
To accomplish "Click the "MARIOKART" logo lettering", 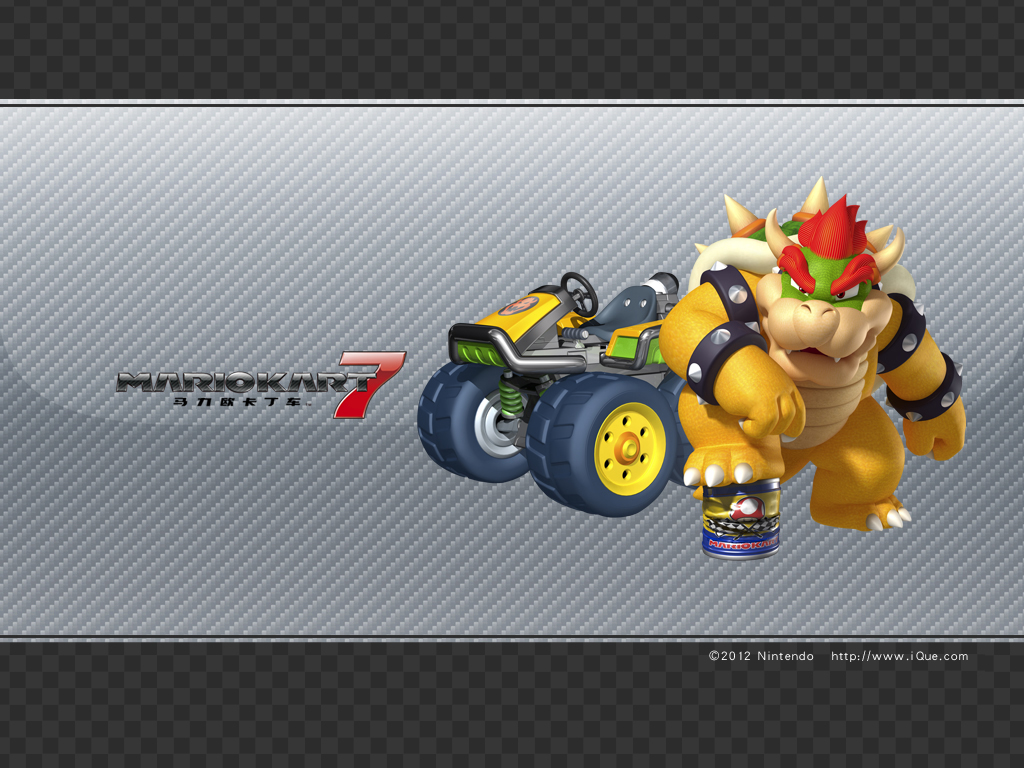I will click(243, 382).
